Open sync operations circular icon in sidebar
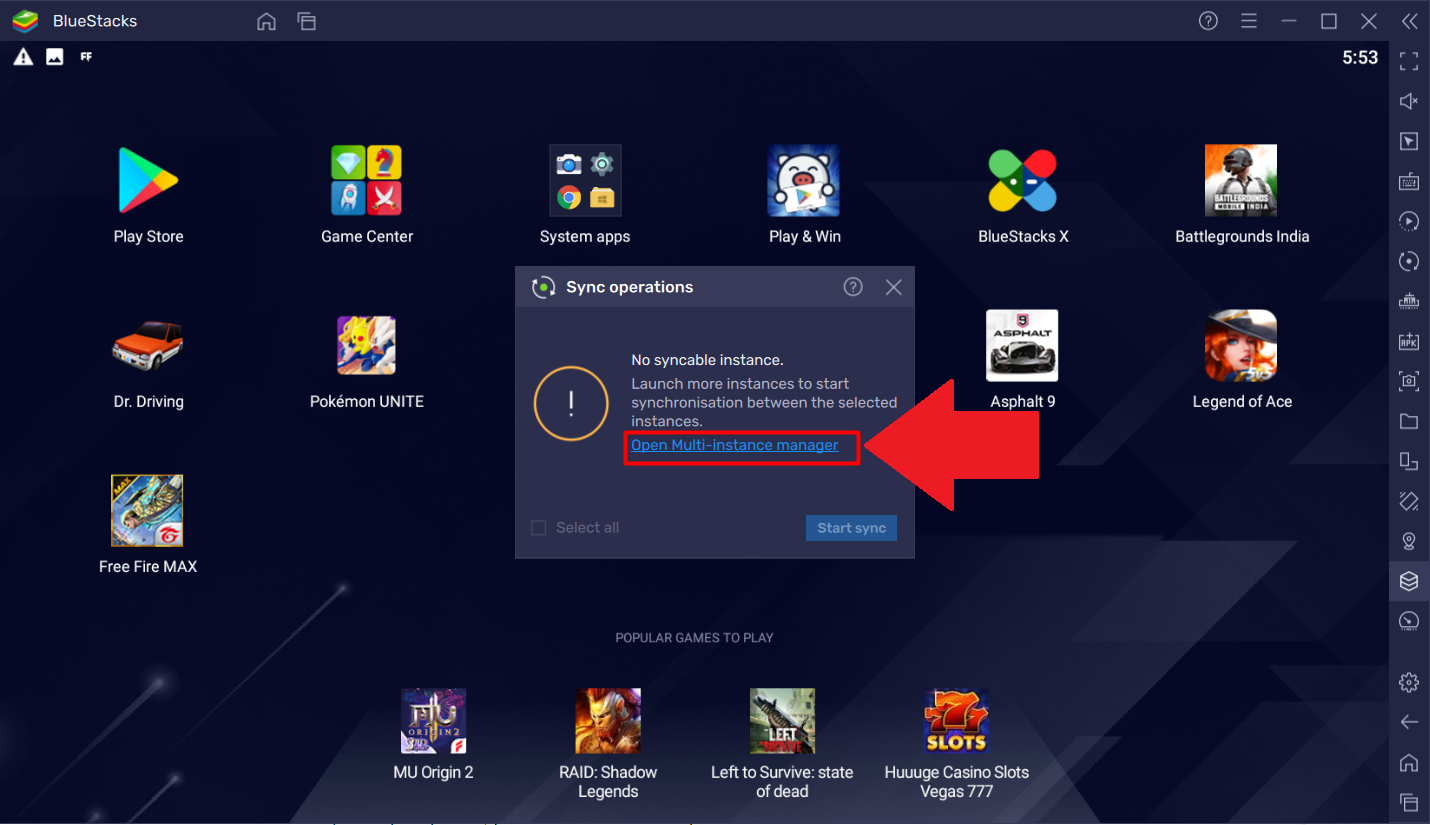This screenshot has width=1430, height=825. [x=1409, y=261]
